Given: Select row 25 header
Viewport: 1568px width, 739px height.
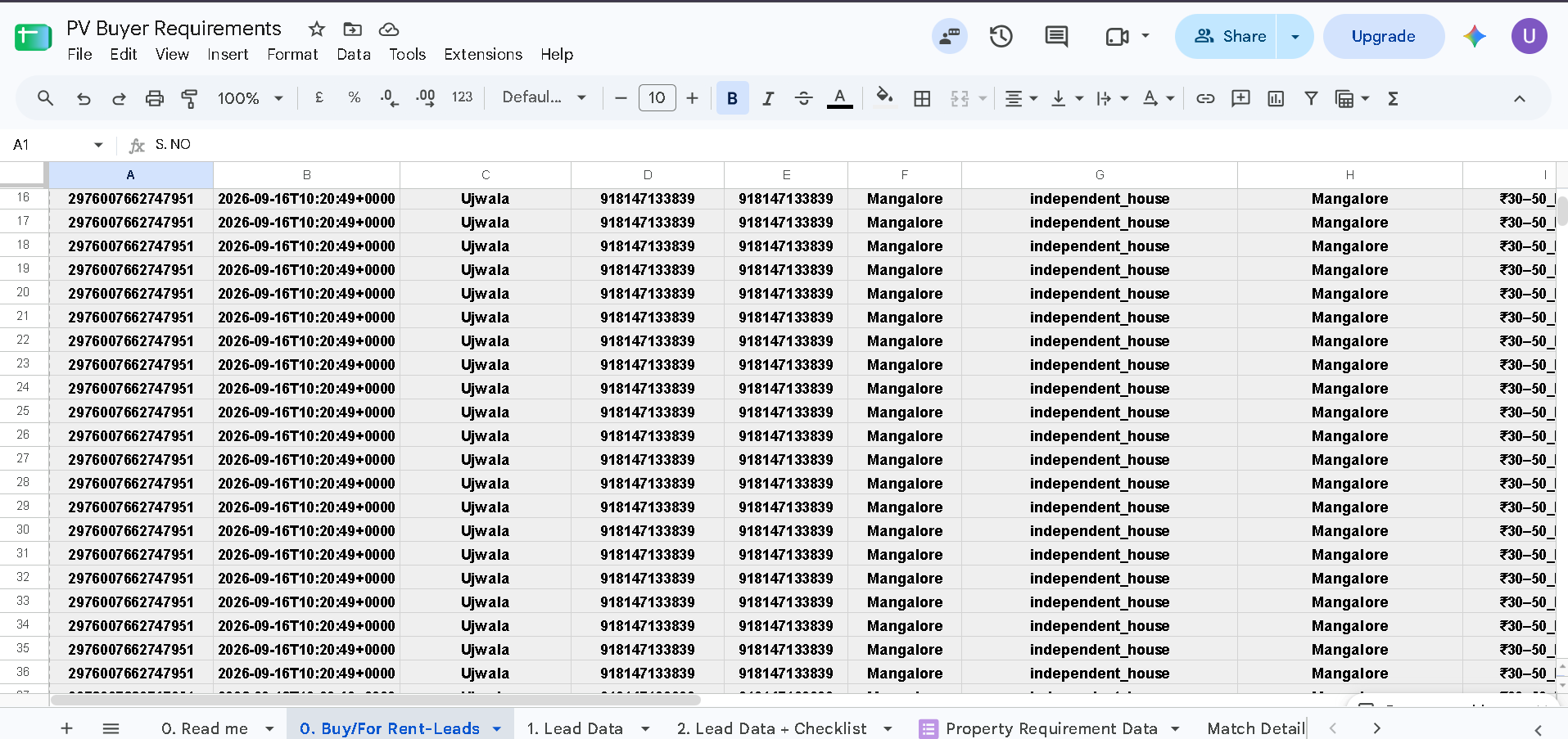Looking at the screenshot, I should (23, 411).
